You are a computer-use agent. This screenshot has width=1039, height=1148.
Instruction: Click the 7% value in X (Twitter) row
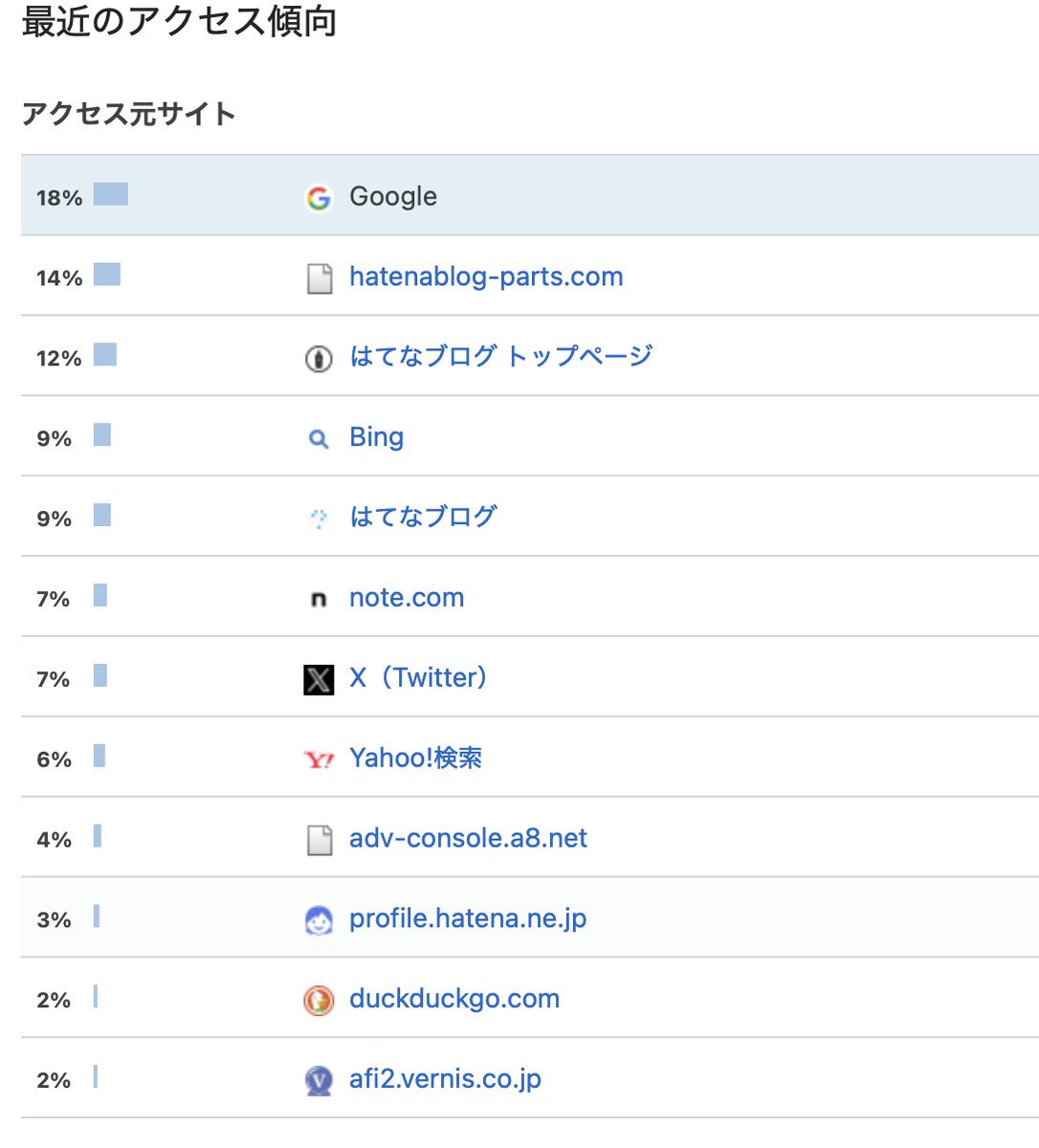point(54,680)
